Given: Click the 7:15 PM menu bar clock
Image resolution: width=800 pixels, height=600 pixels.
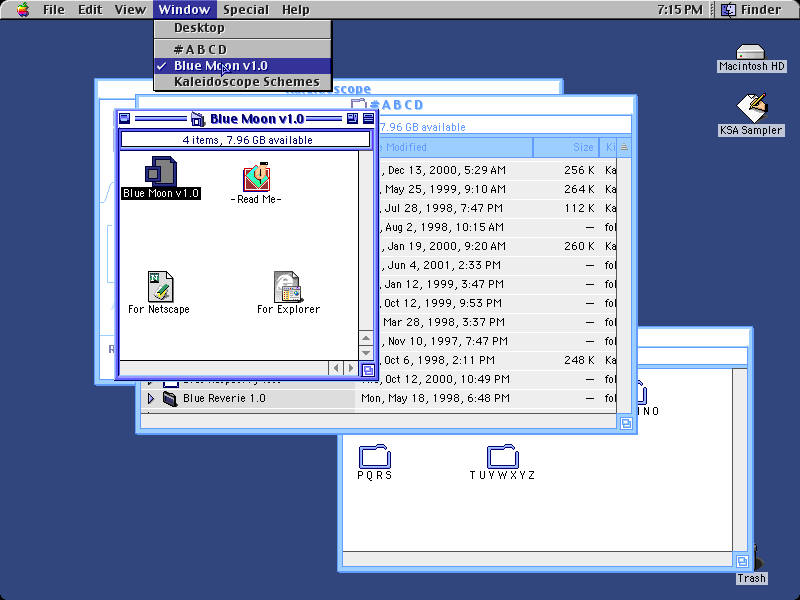Looking at the screenshot, I should (680, 10).
